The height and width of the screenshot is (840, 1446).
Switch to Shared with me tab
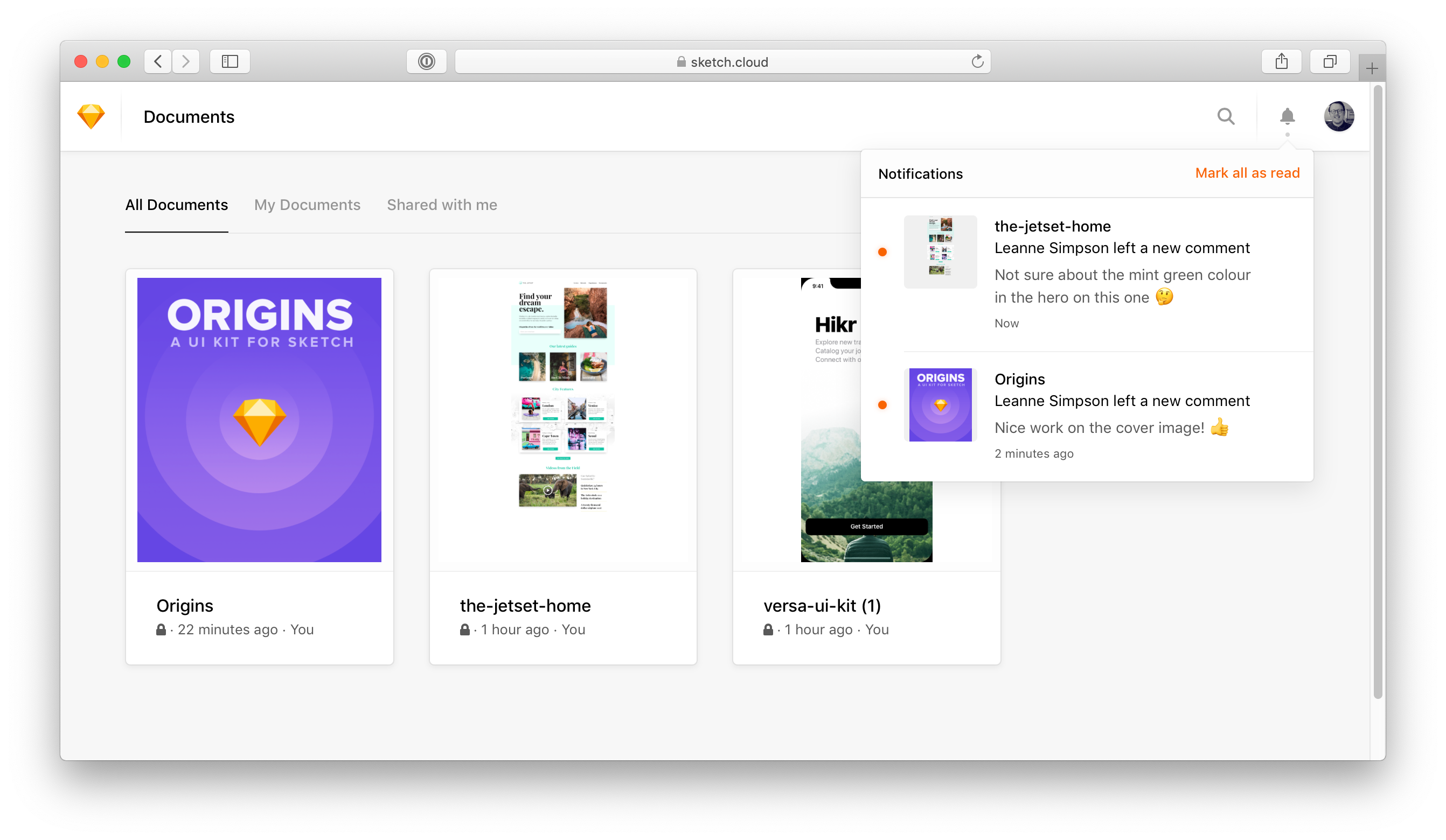click(441, 205)
